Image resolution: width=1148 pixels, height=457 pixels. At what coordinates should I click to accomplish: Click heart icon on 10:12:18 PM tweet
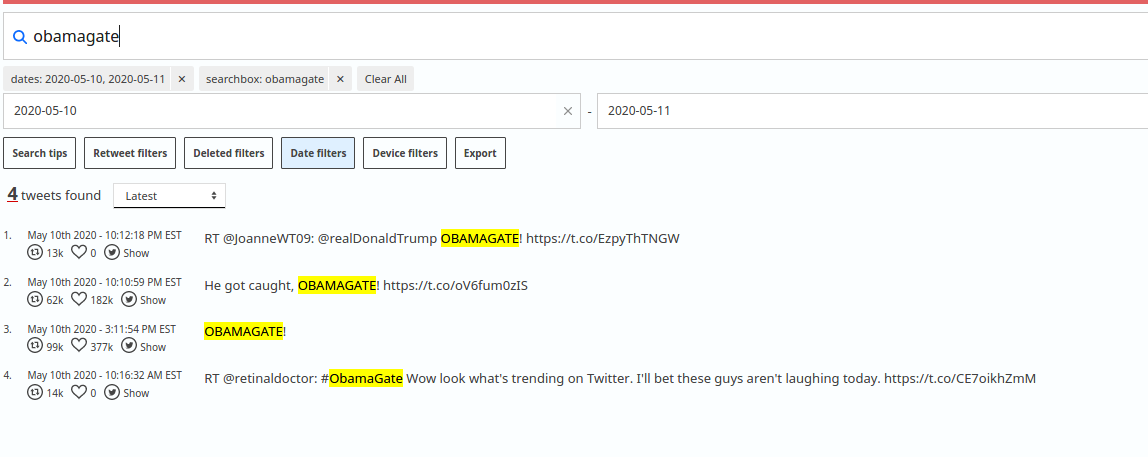coord(78,253)
